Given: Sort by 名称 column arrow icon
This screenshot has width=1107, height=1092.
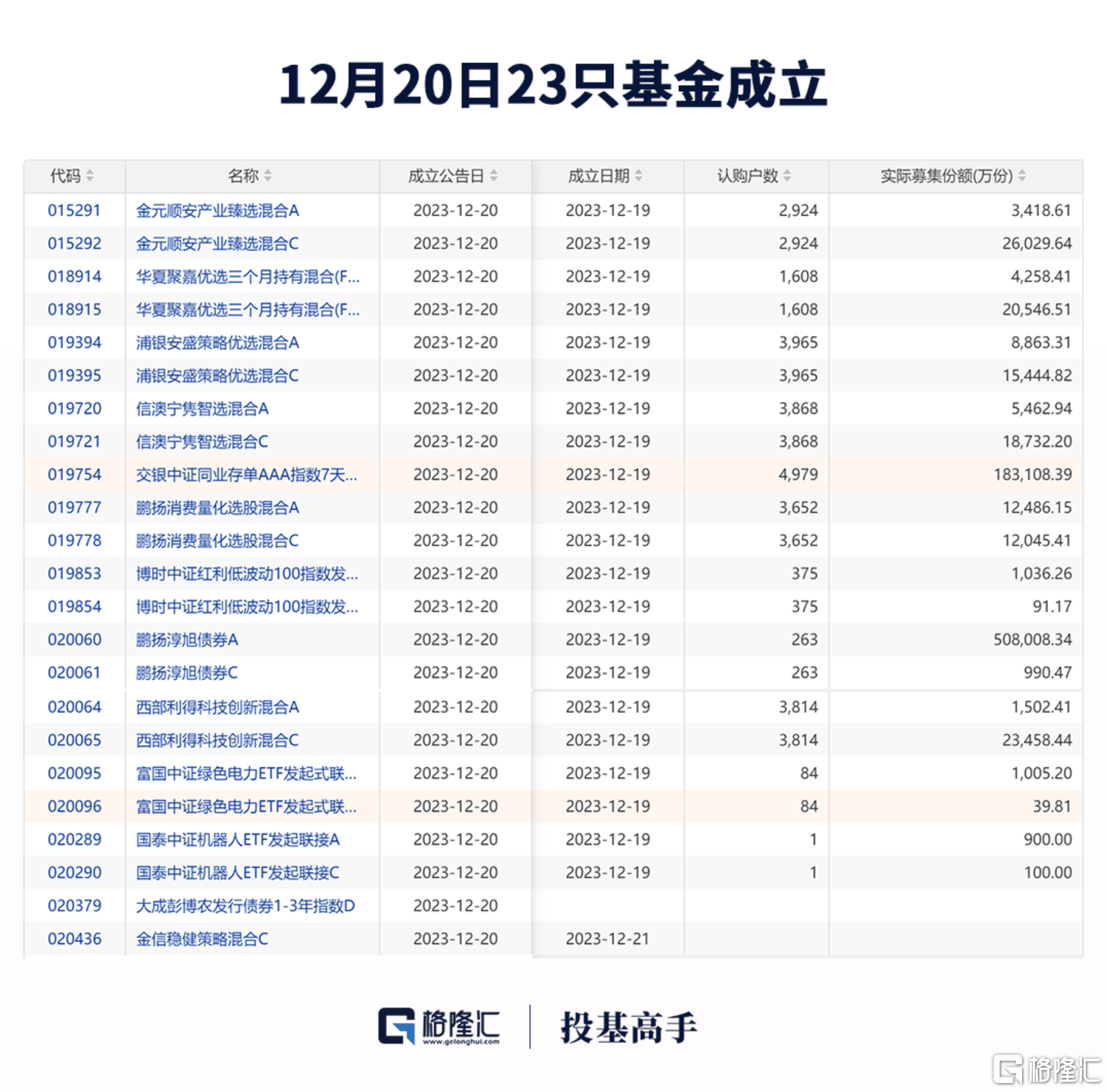Looking at the screenshot, I should tap(268, 176).
